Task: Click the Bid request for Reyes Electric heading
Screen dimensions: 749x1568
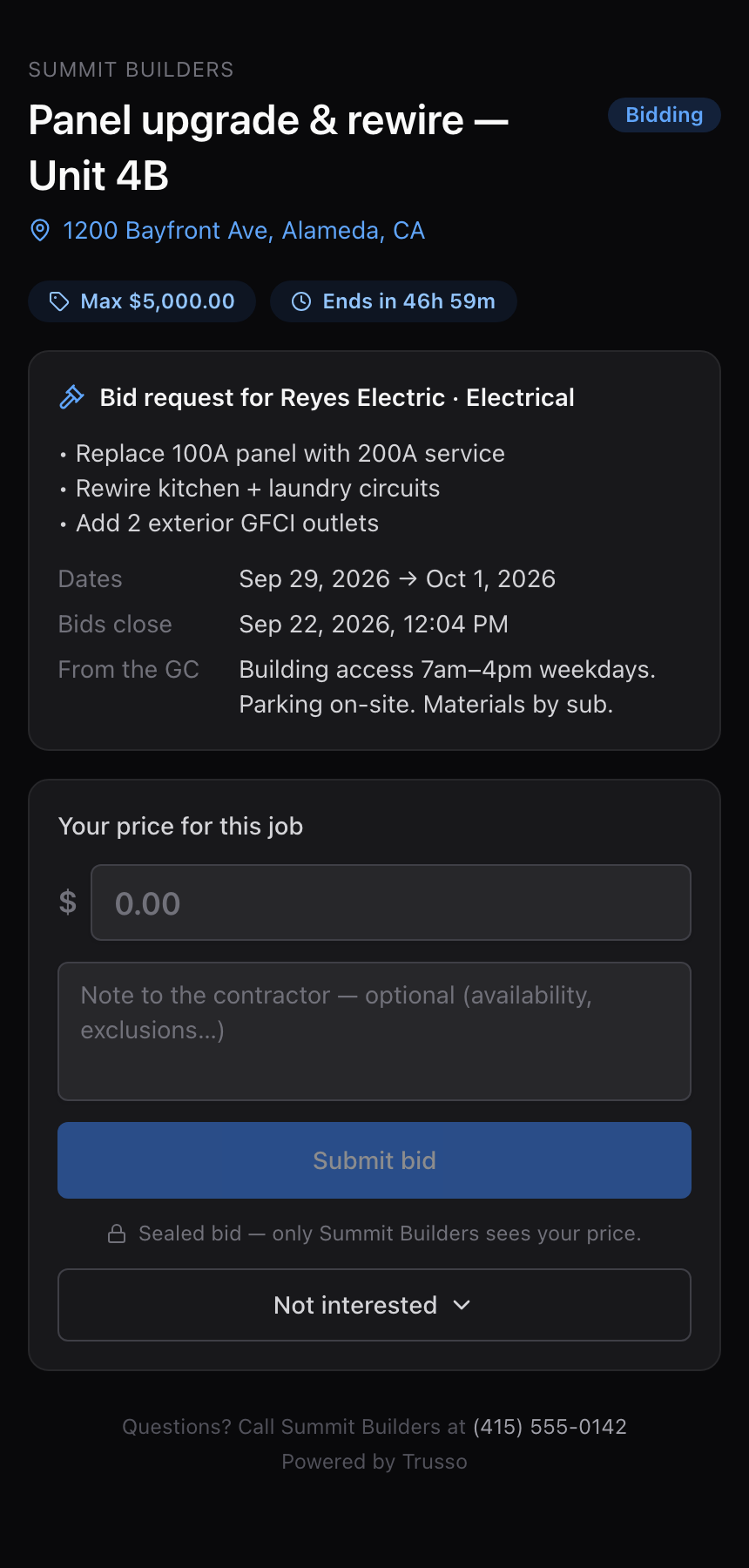Action: pos(337,397)
